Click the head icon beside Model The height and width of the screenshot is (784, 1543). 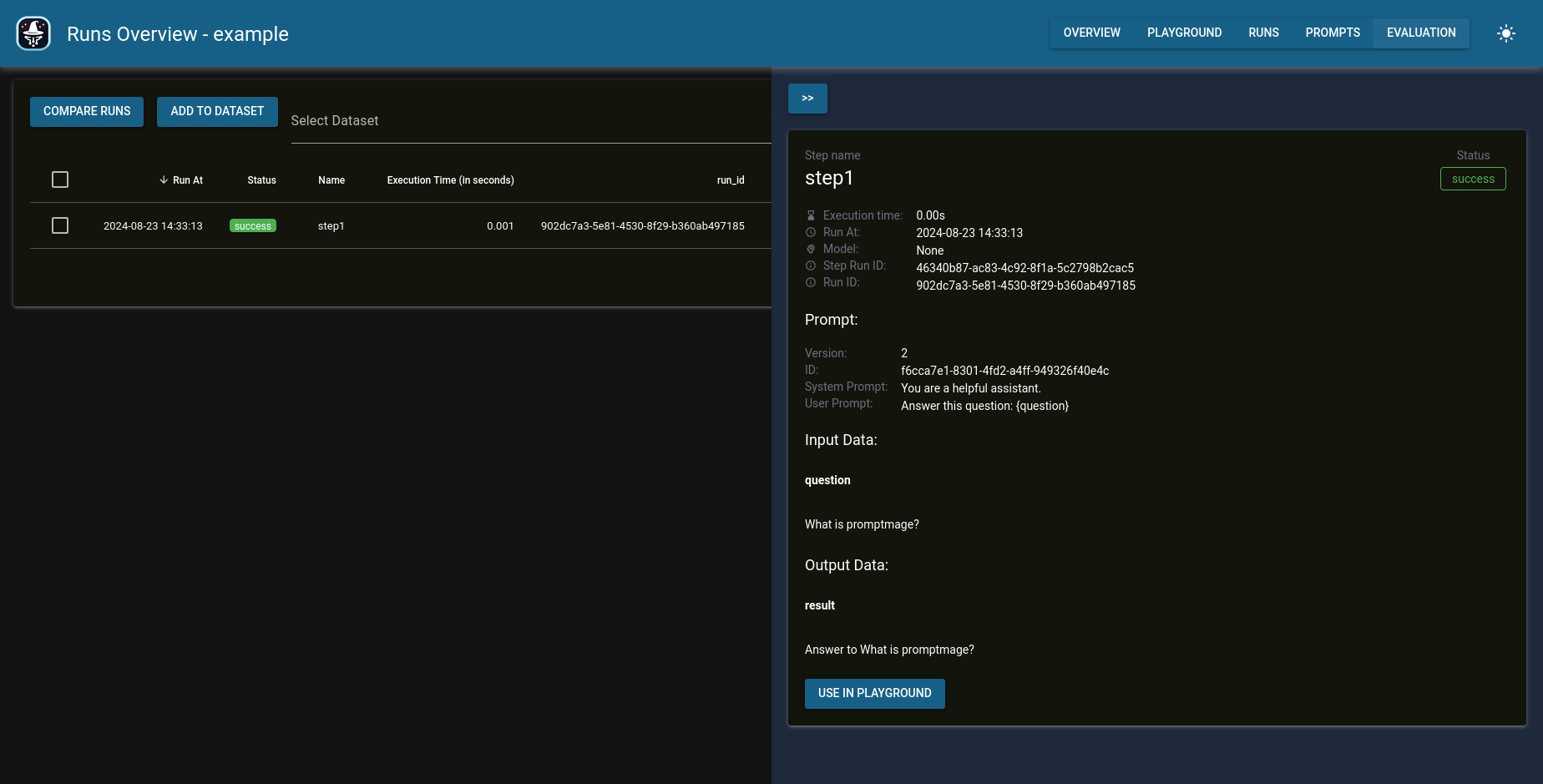811,249
